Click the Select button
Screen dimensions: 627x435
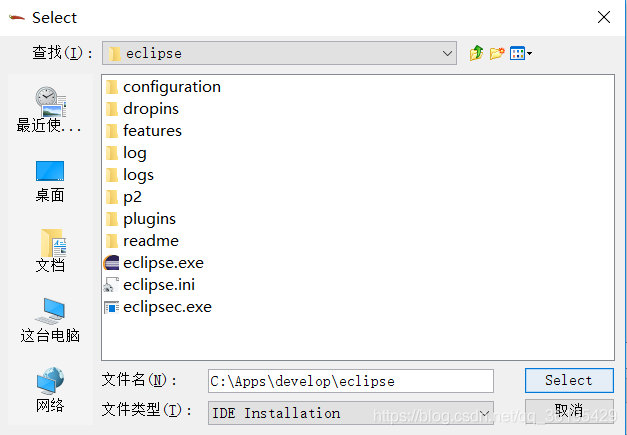click(569, 380)
